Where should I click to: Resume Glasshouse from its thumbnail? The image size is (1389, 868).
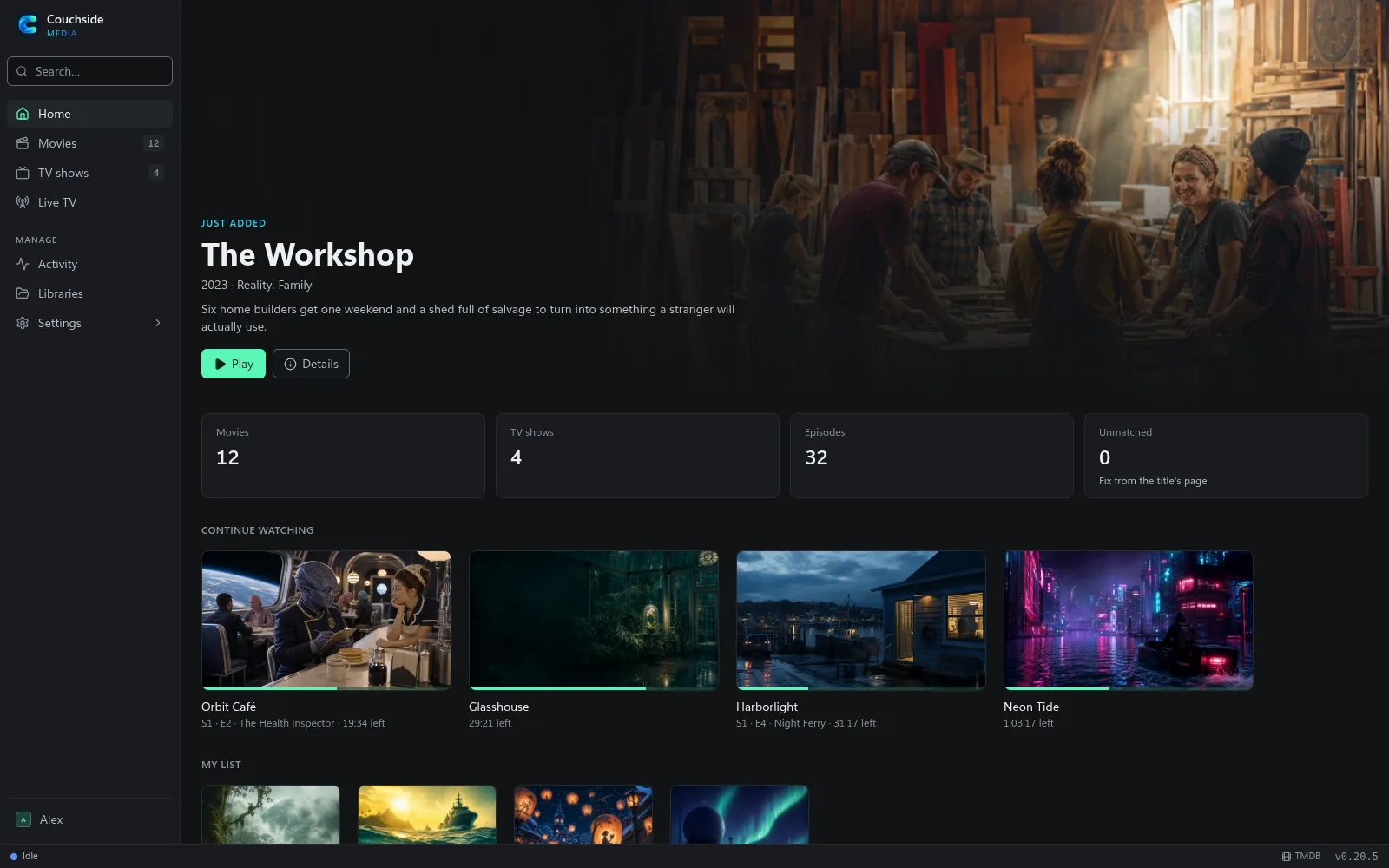[594, 620]
